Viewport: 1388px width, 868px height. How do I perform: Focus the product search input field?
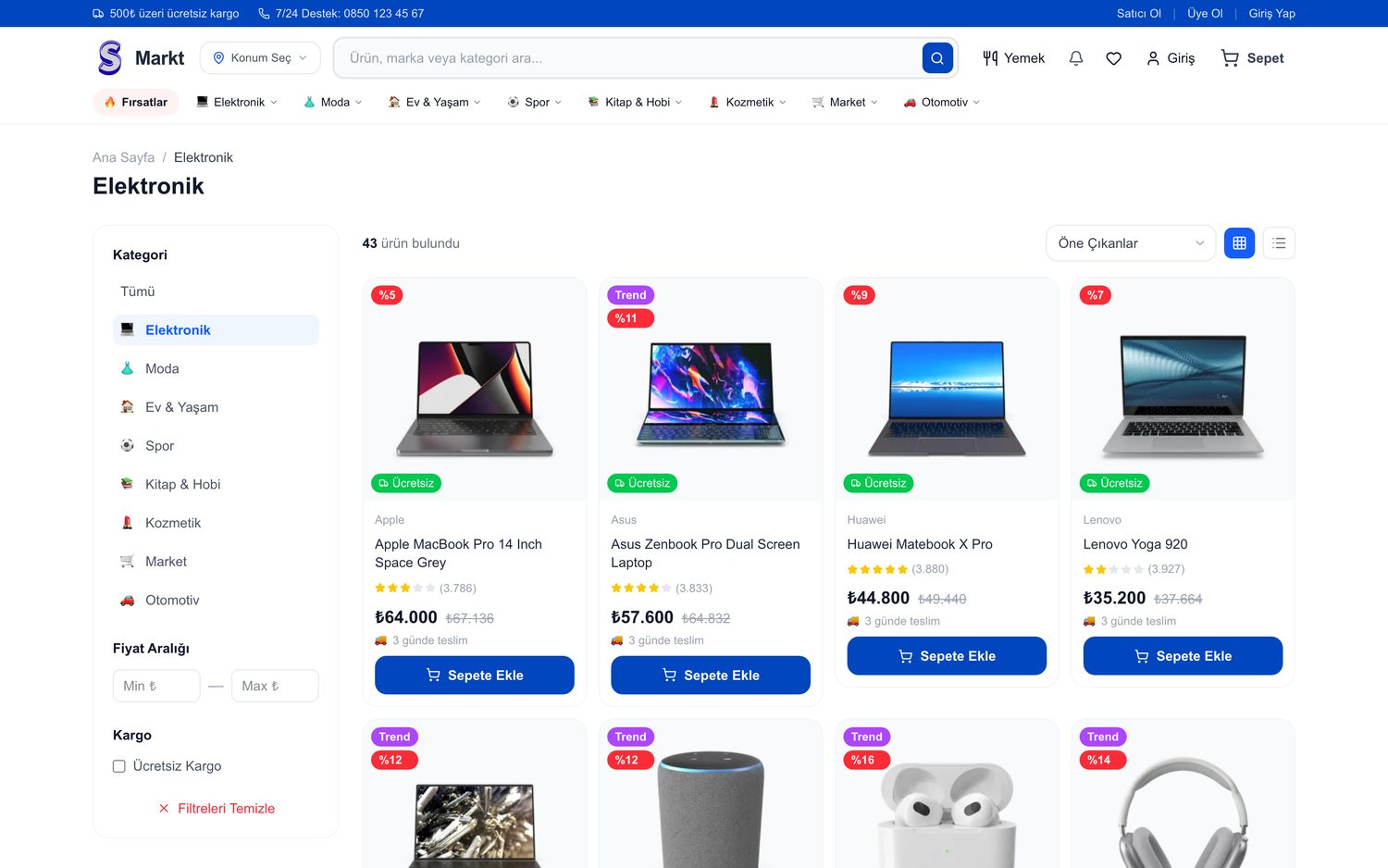tap(629, 57)
